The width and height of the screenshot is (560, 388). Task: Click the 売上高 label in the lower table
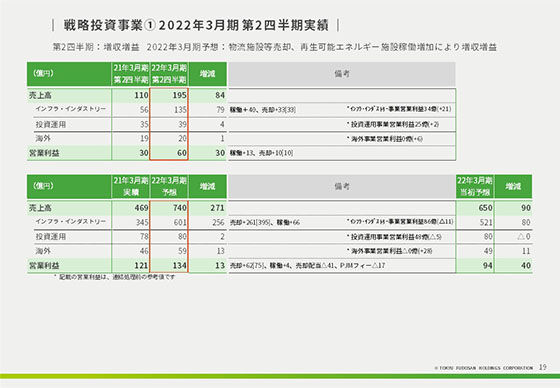click(x=40, y=208)
